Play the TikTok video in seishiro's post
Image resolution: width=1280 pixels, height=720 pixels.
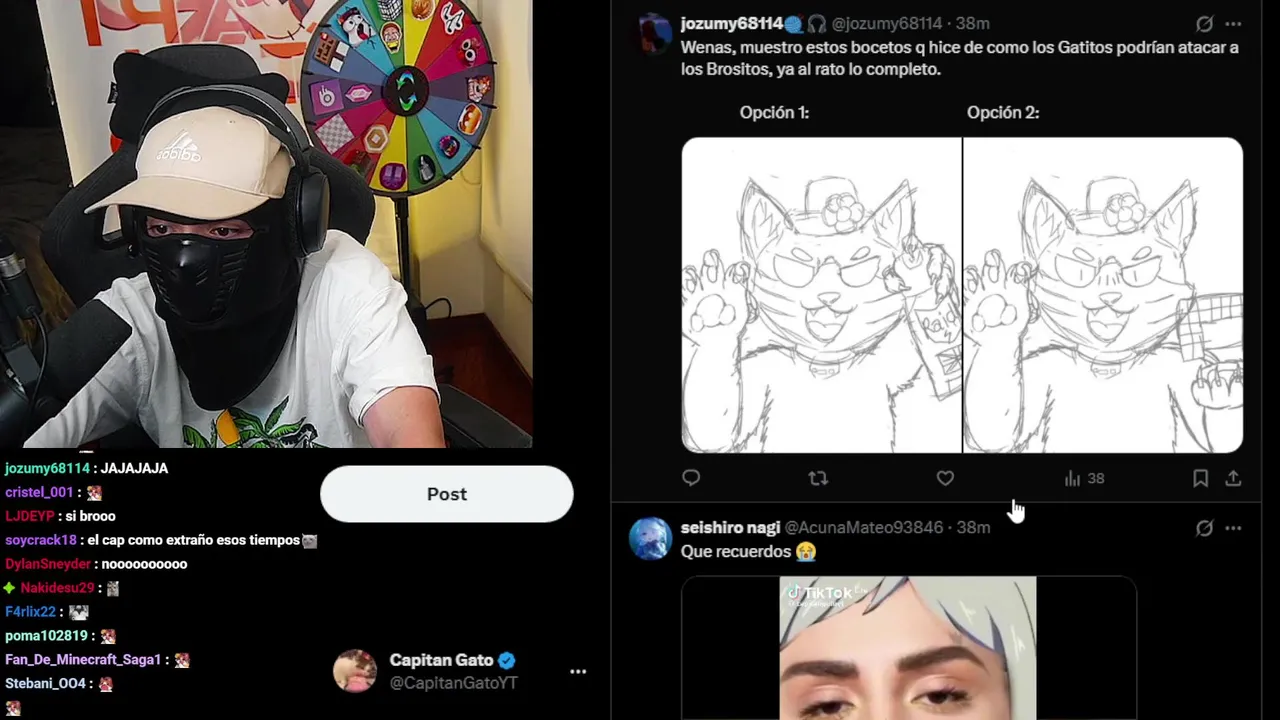[x=908, y=648]
